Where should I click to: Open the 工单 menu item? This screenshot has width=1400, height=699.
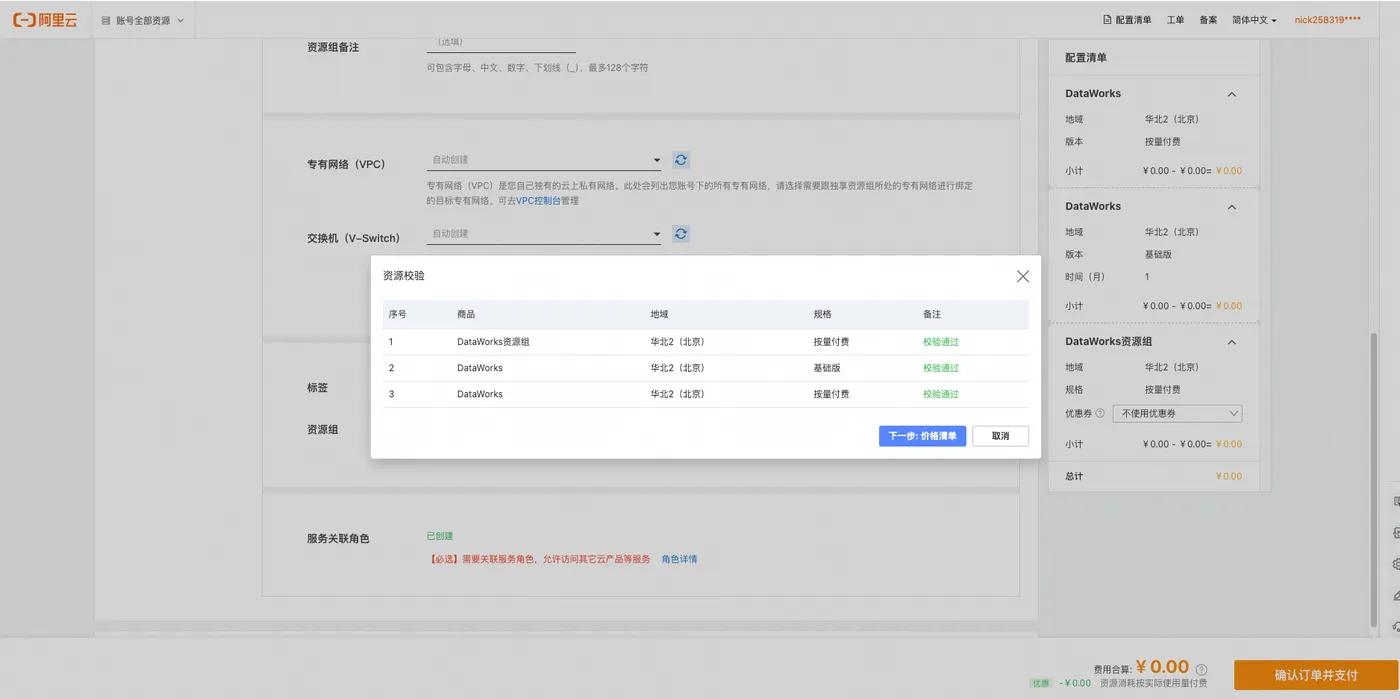(x=1175, y=20)
